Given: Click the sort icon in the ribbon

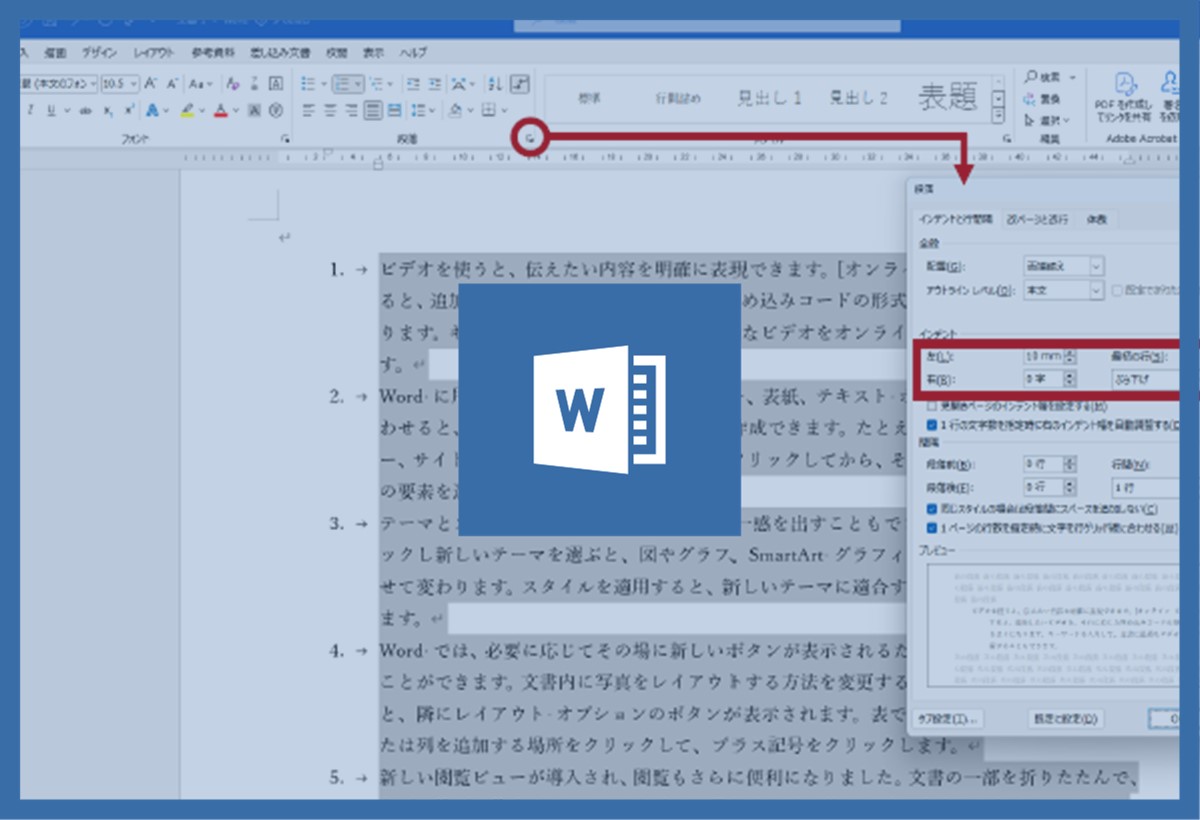Looking at the screenshot, I should (494, 84).
